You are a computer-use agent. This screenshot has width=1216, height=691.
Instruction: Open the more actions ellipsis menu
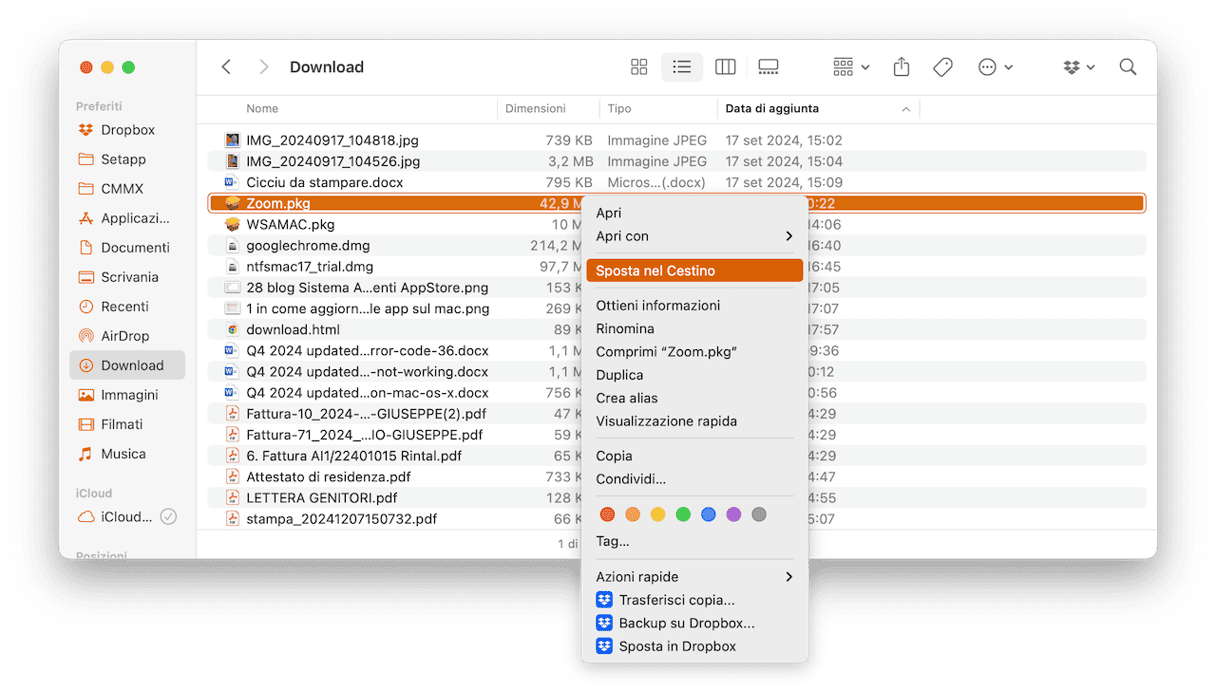click(x=995, y=67)
